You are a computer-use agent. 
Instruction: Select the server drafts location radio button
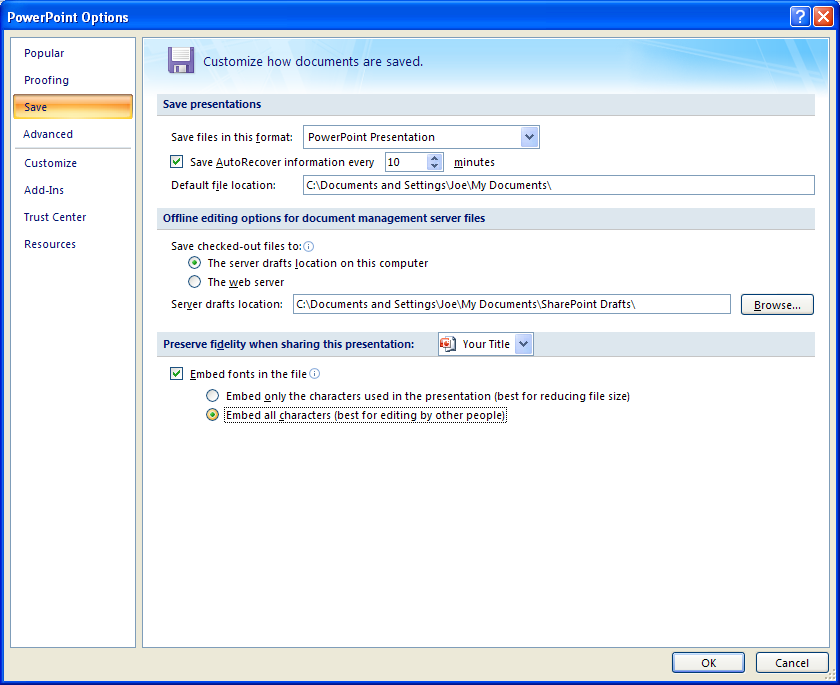tap(194, 262)
